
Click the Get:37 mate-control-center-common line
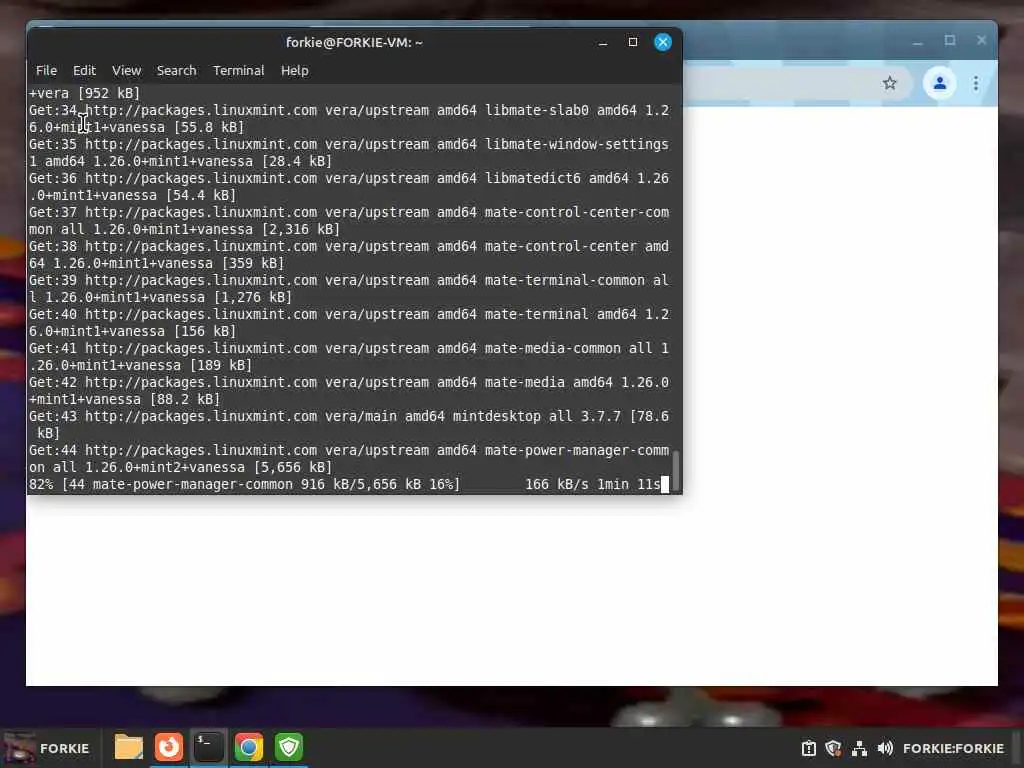coord(349,221)
